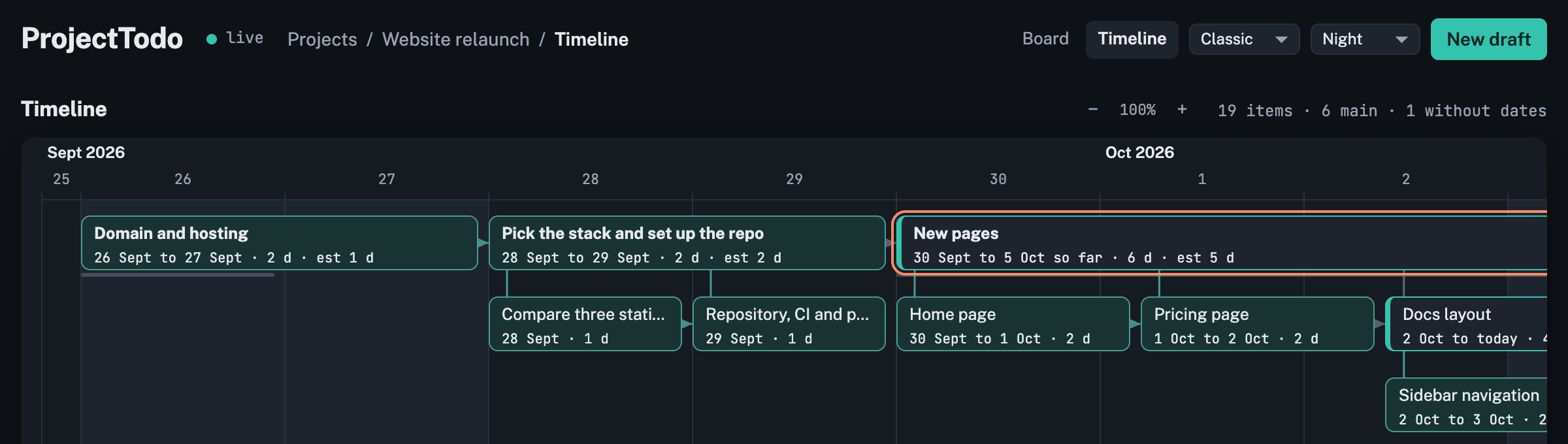Open the Night theme dropdown
The height and width of the screenshot is (444, 1568).
[1365, 39]
